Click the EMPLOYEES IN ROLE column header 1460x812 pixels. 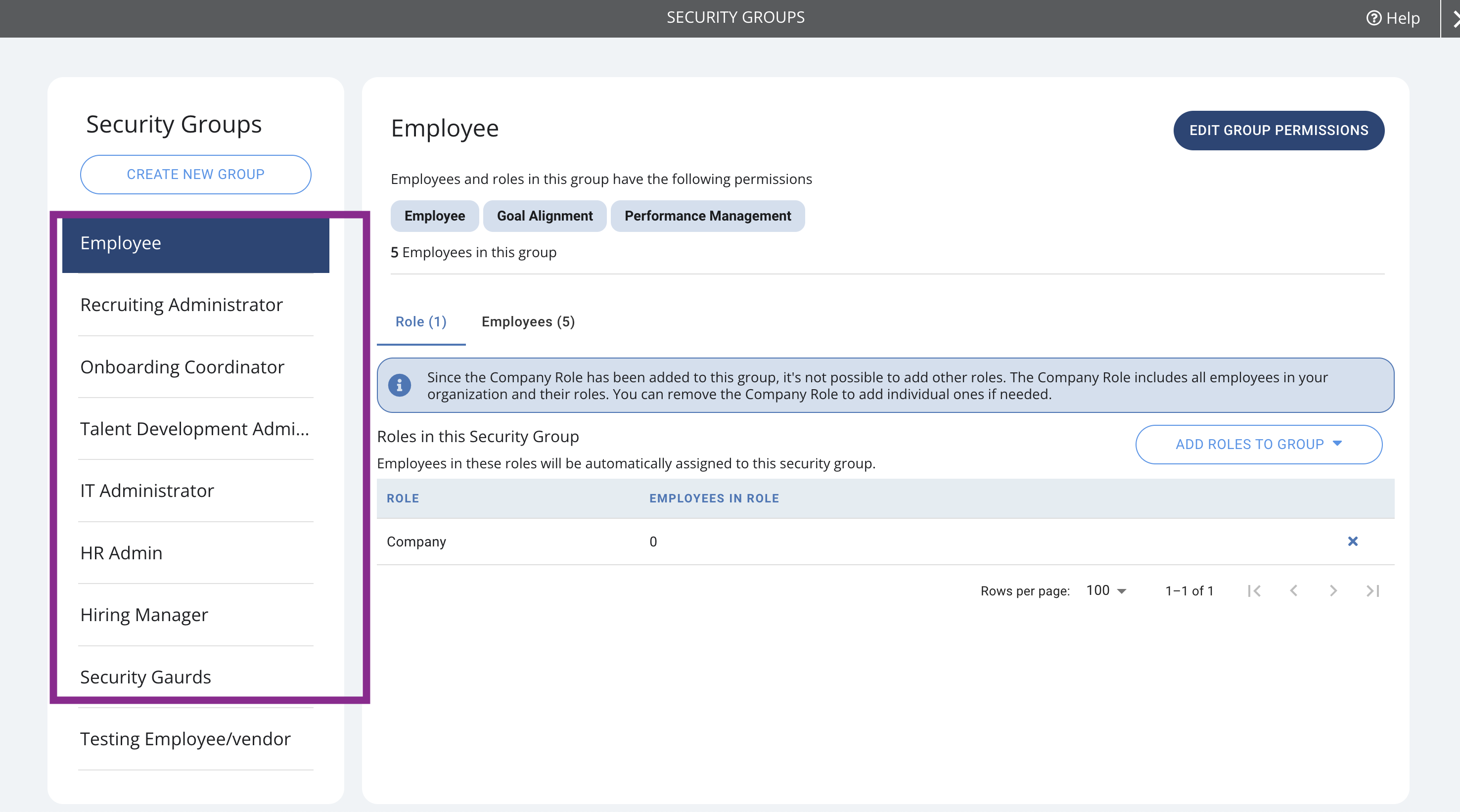click(714, 498)
